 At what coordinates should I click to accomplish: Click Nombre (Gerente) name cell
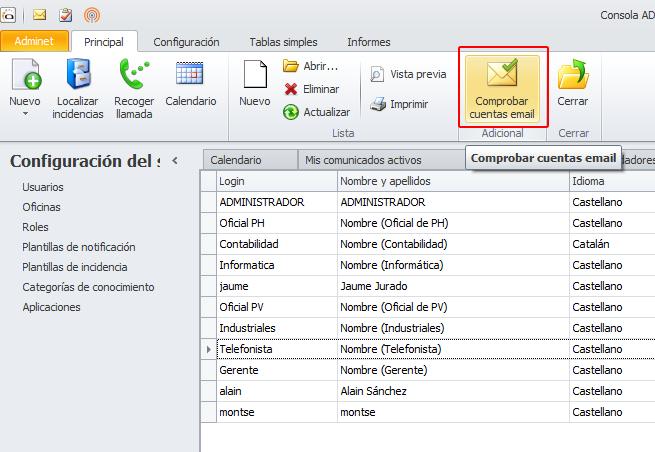point(453,370)
